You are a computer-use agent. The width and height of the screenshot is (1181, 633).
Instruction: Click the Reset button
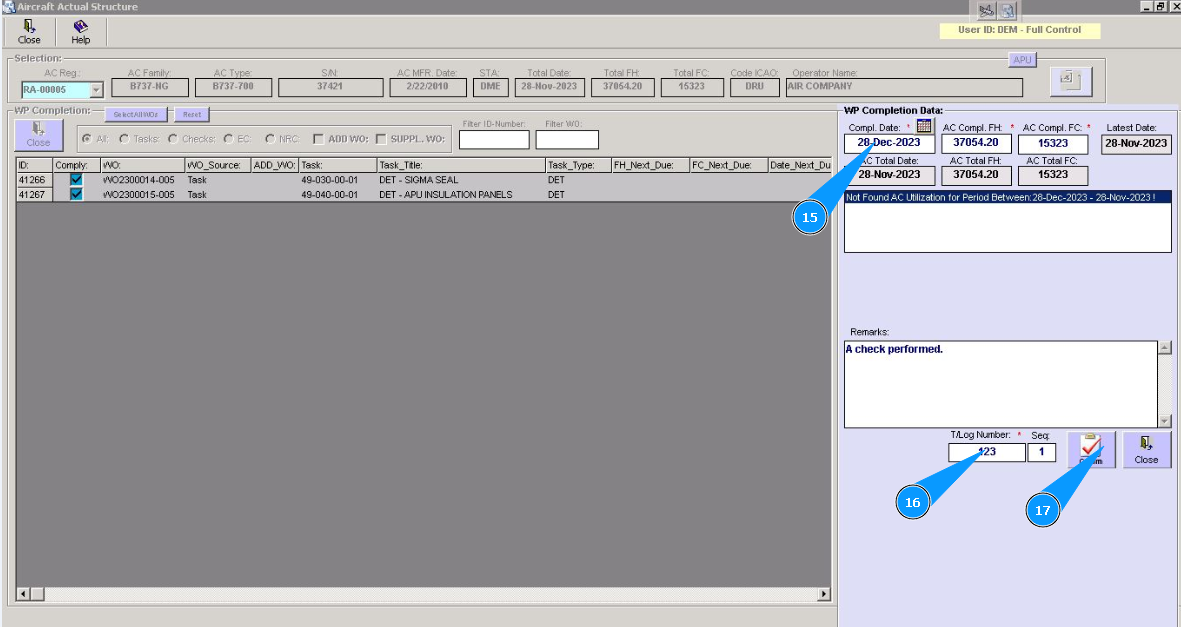pos(192,115)
